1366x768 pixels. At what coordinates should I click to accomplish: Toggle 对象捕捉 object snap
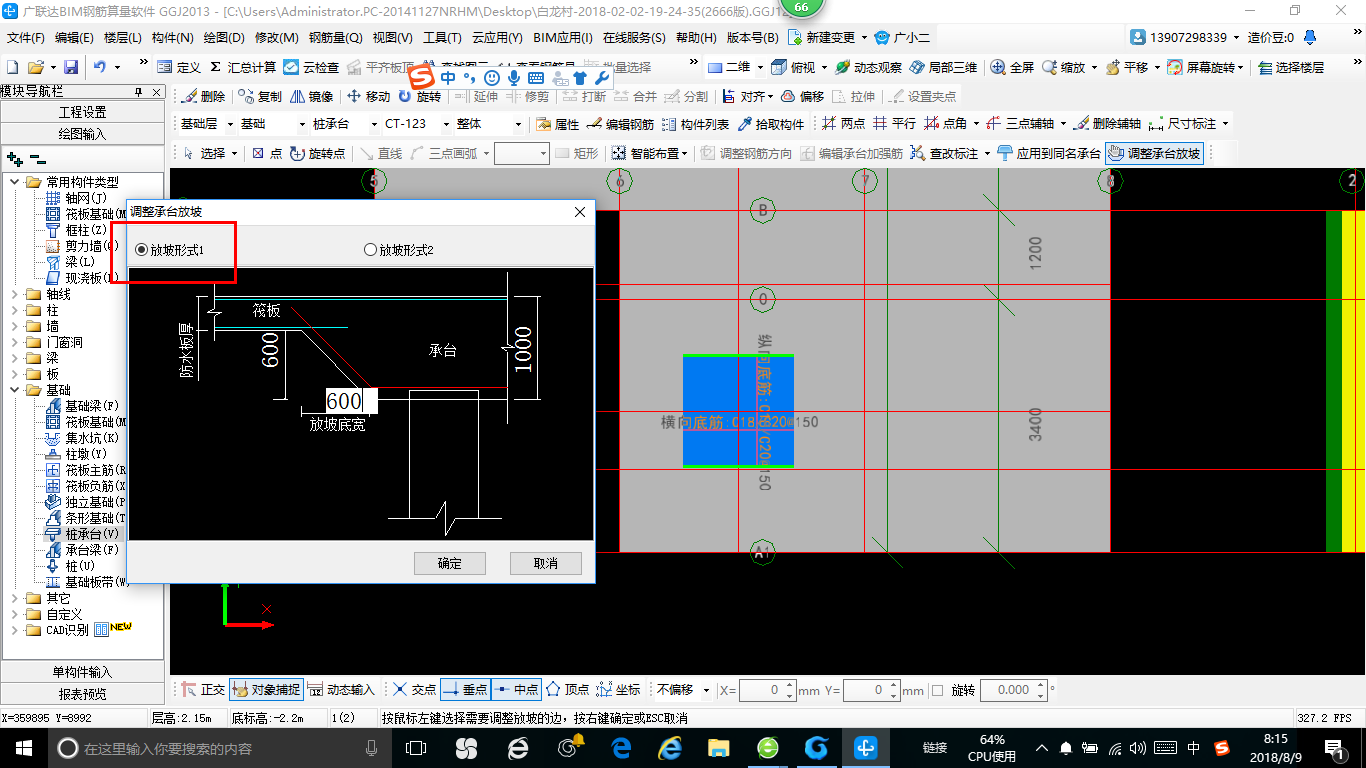click(266, 689)
